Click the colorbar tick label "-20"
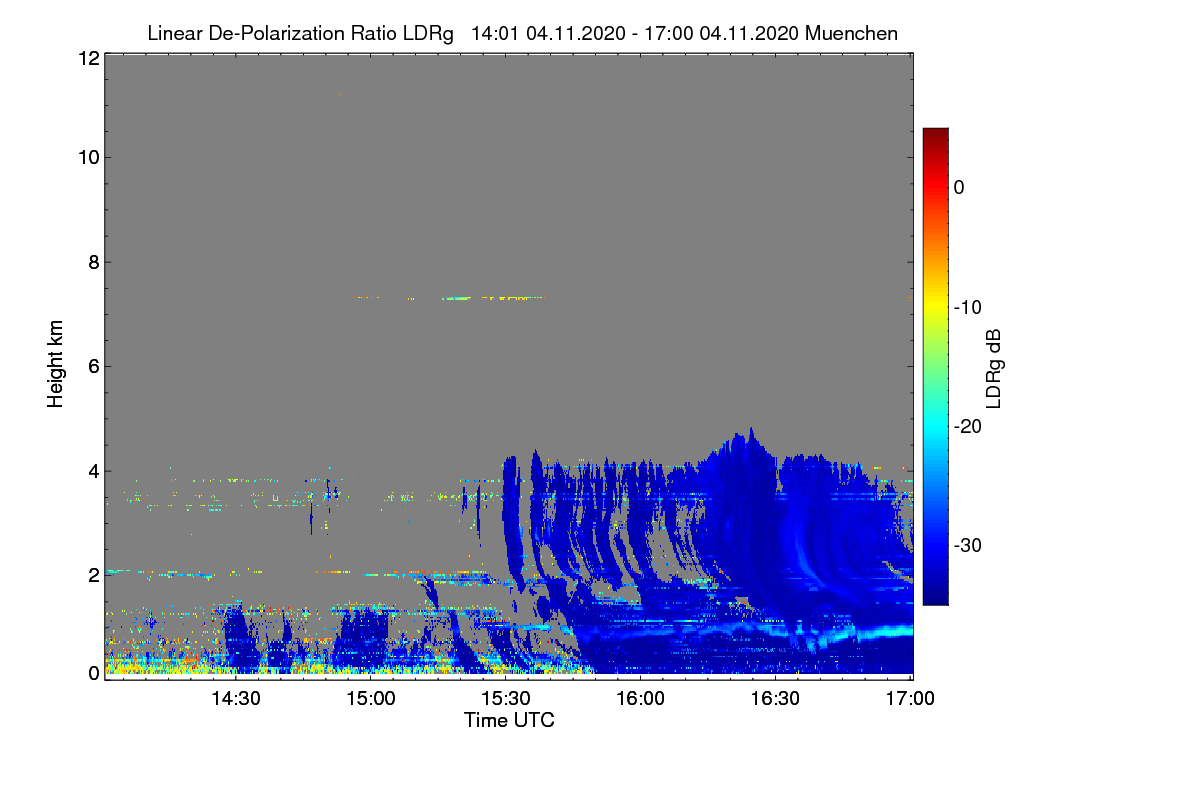 968,427
